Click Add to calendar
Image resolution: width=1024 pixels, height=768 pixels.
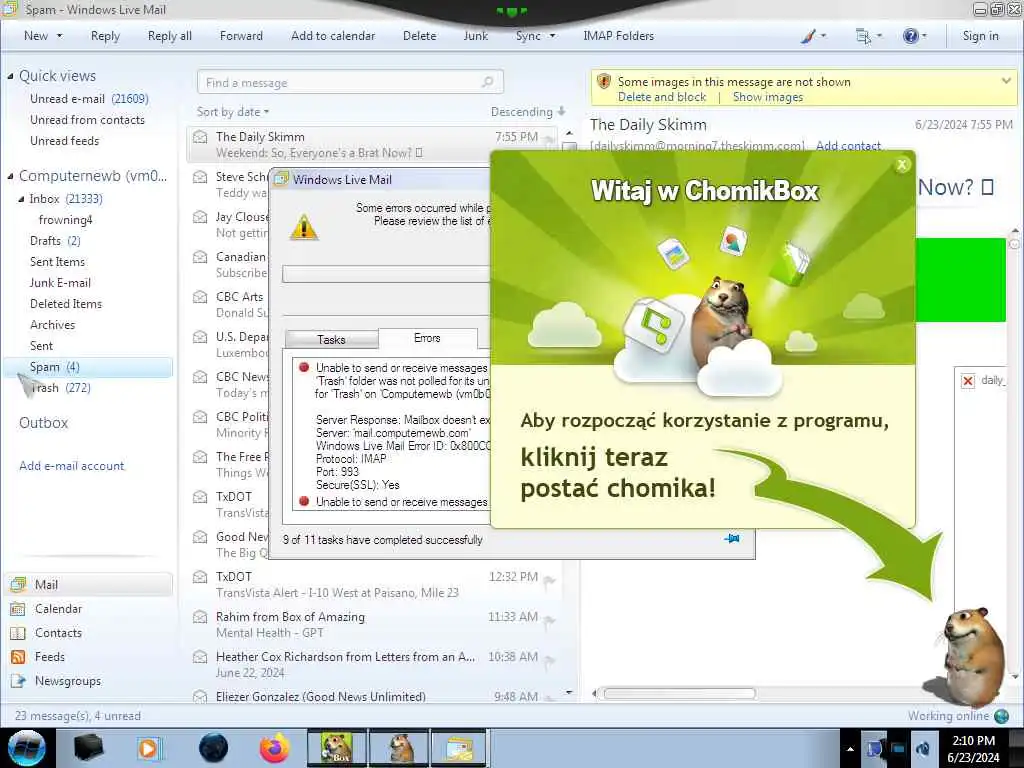(x=333, y=36)
